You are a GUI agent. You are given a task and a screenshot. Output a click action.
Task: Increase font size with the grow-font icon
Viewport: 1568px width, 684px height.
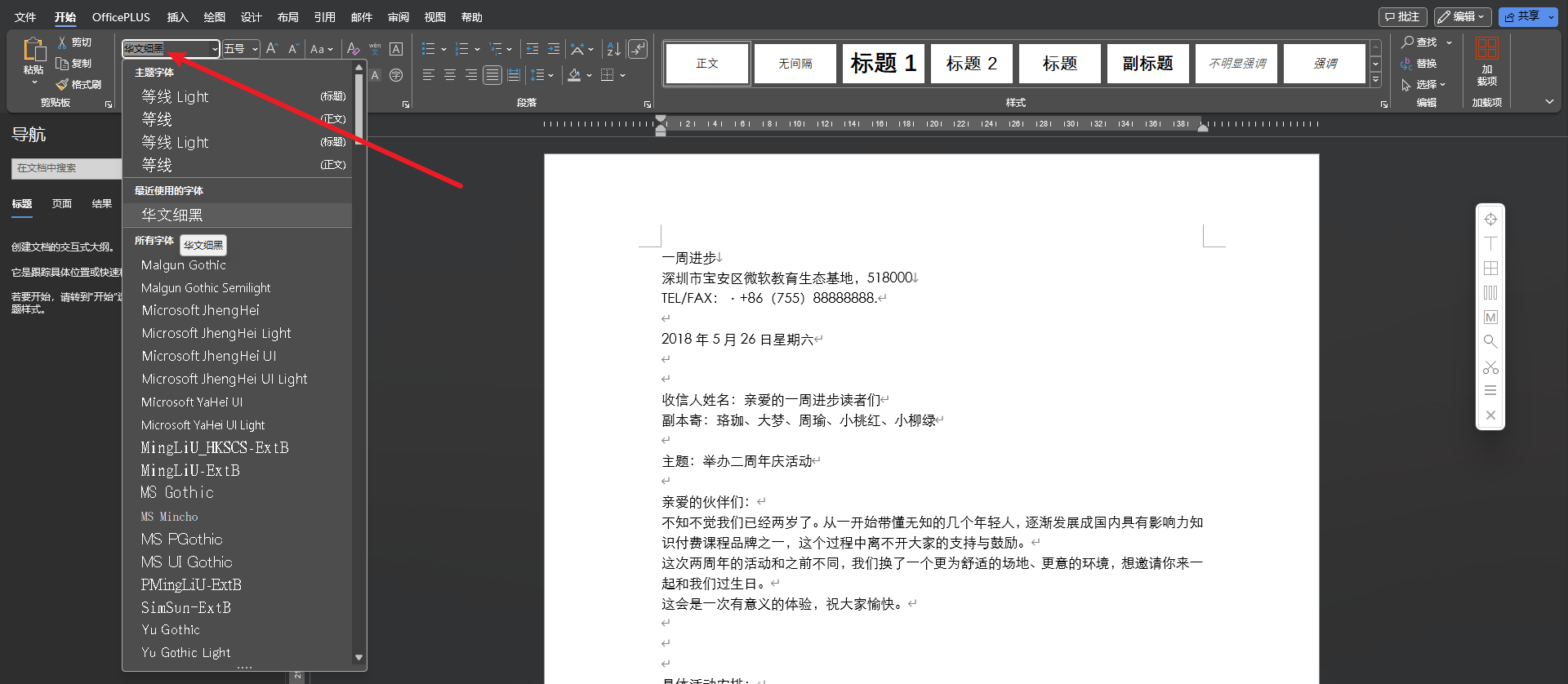[272, 49]
